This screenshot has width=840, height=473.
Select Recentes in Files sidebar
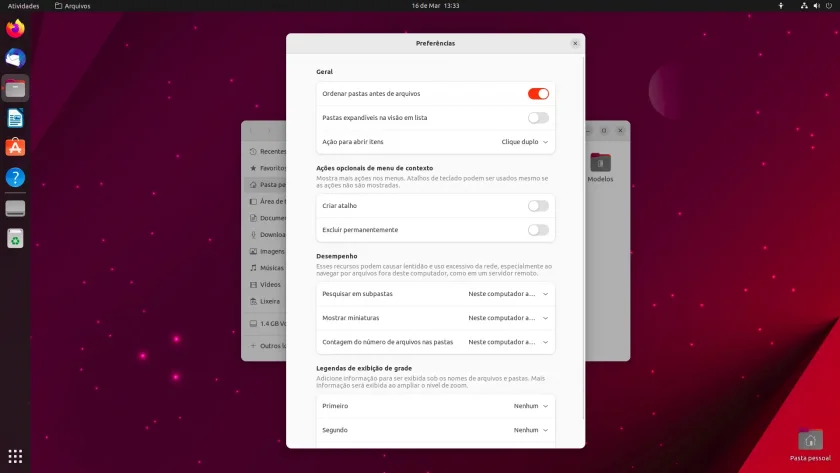(266, 152)
